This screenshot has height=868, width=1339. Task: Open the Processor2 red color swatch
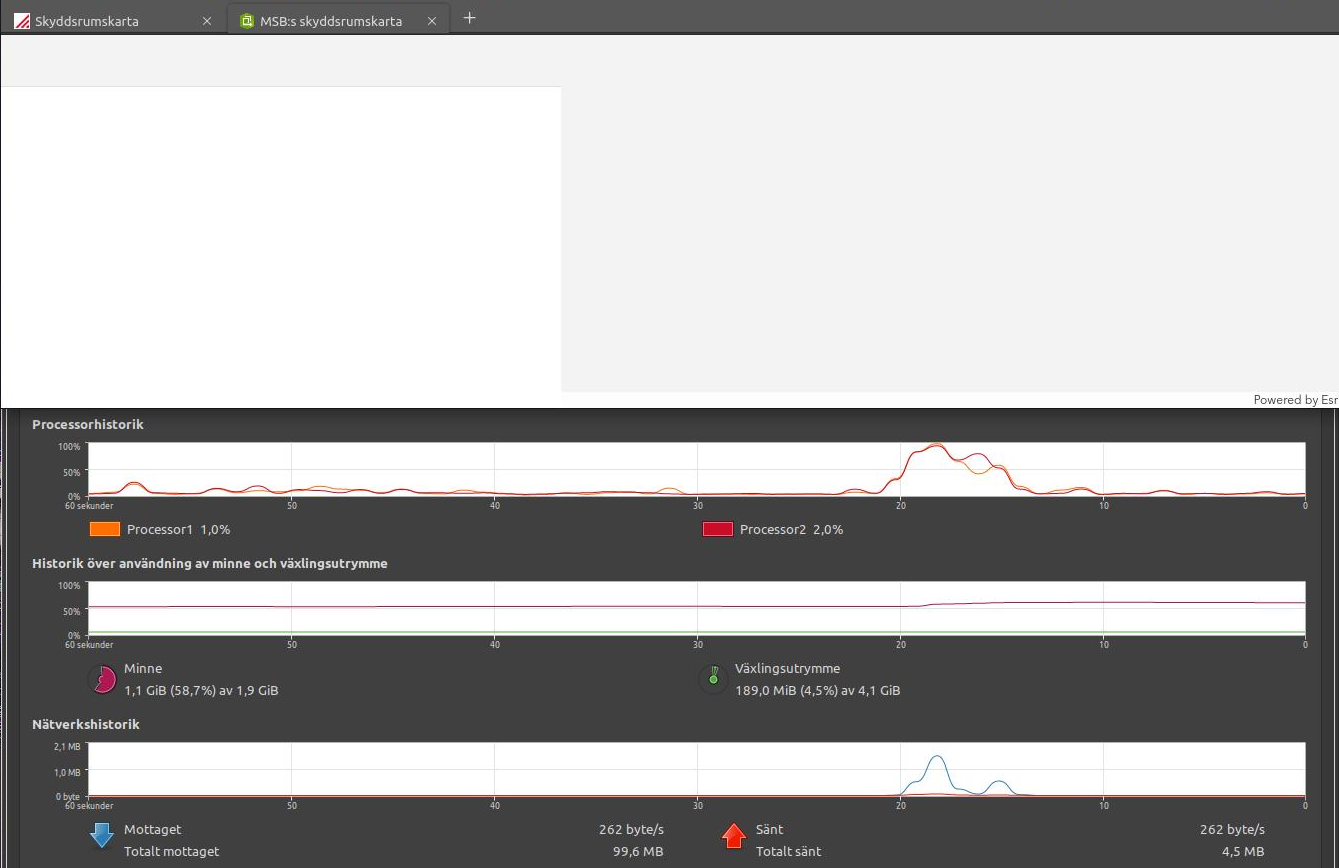point(718,529)
